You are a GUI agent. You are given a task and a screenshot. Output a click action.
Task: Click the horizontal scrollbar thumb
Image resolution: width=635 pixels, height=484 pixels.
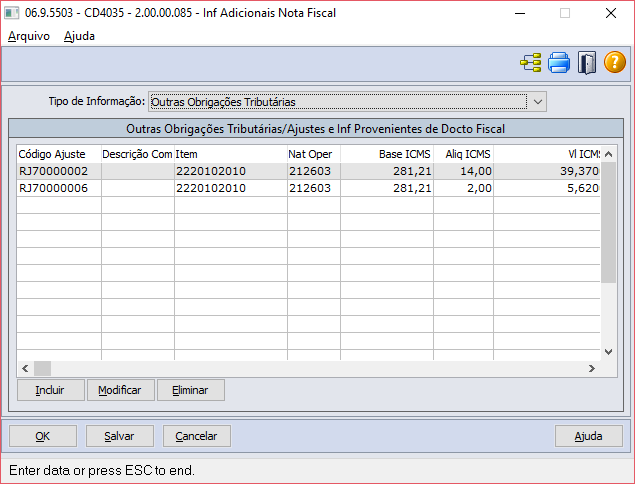(42, 368)
